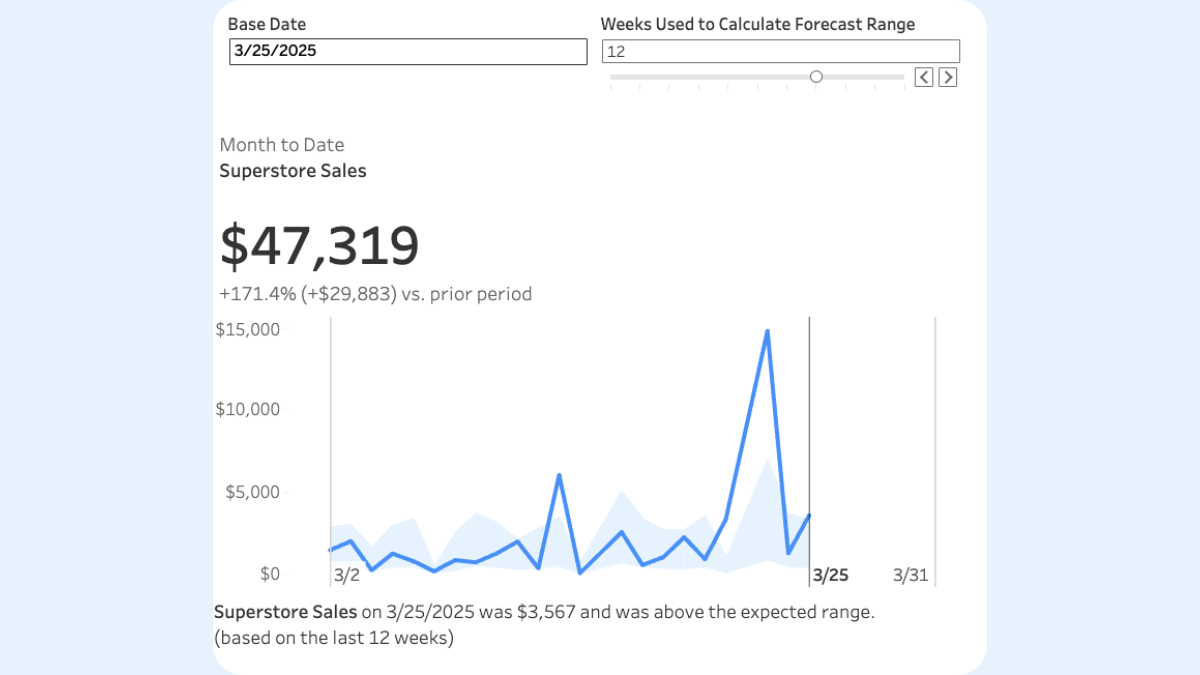
Task: Select the smaller sales spike near mid-month
Action: coord(559,475)
